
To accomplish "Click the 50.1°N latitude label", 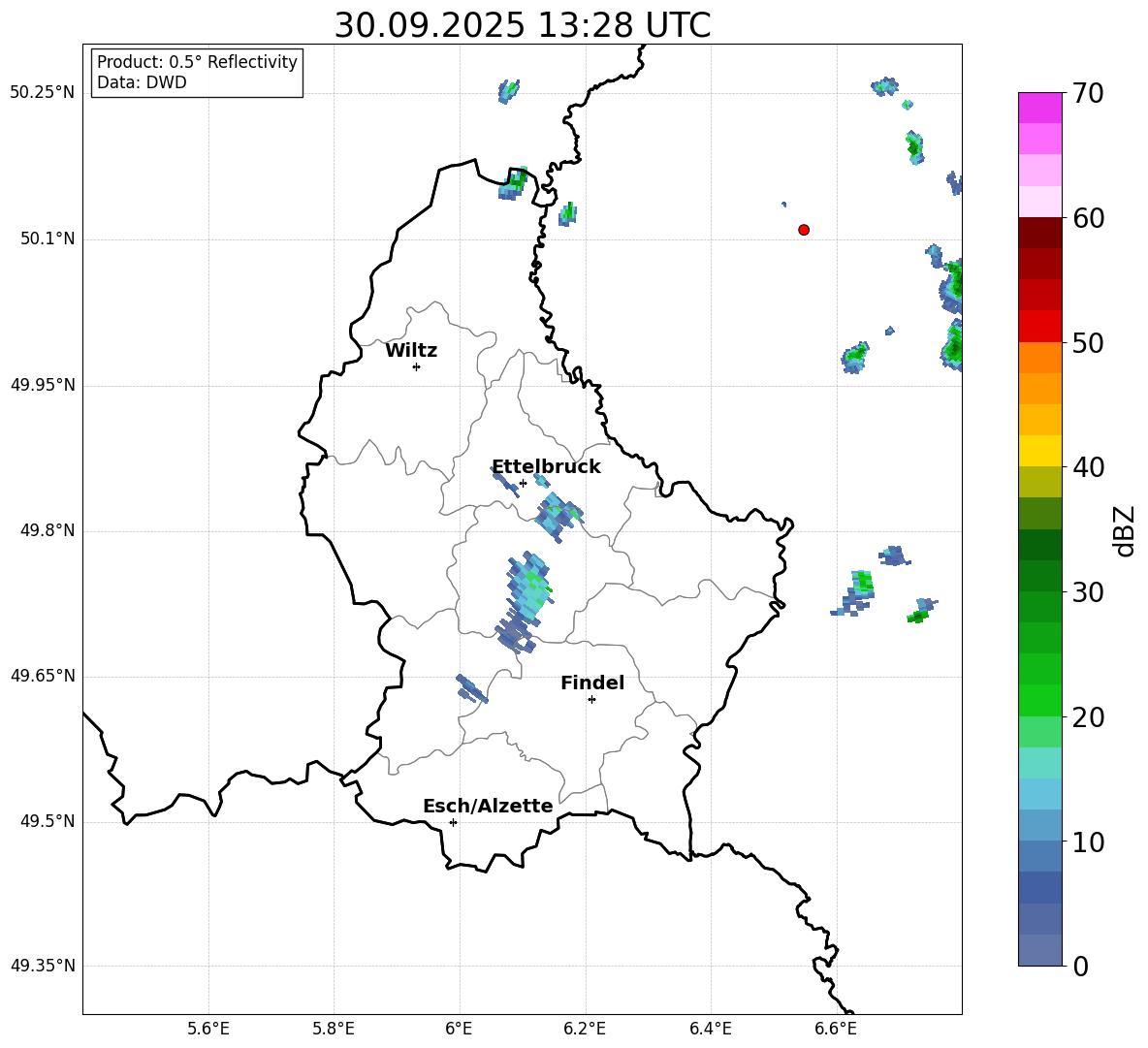I will [x=48, y=239].
